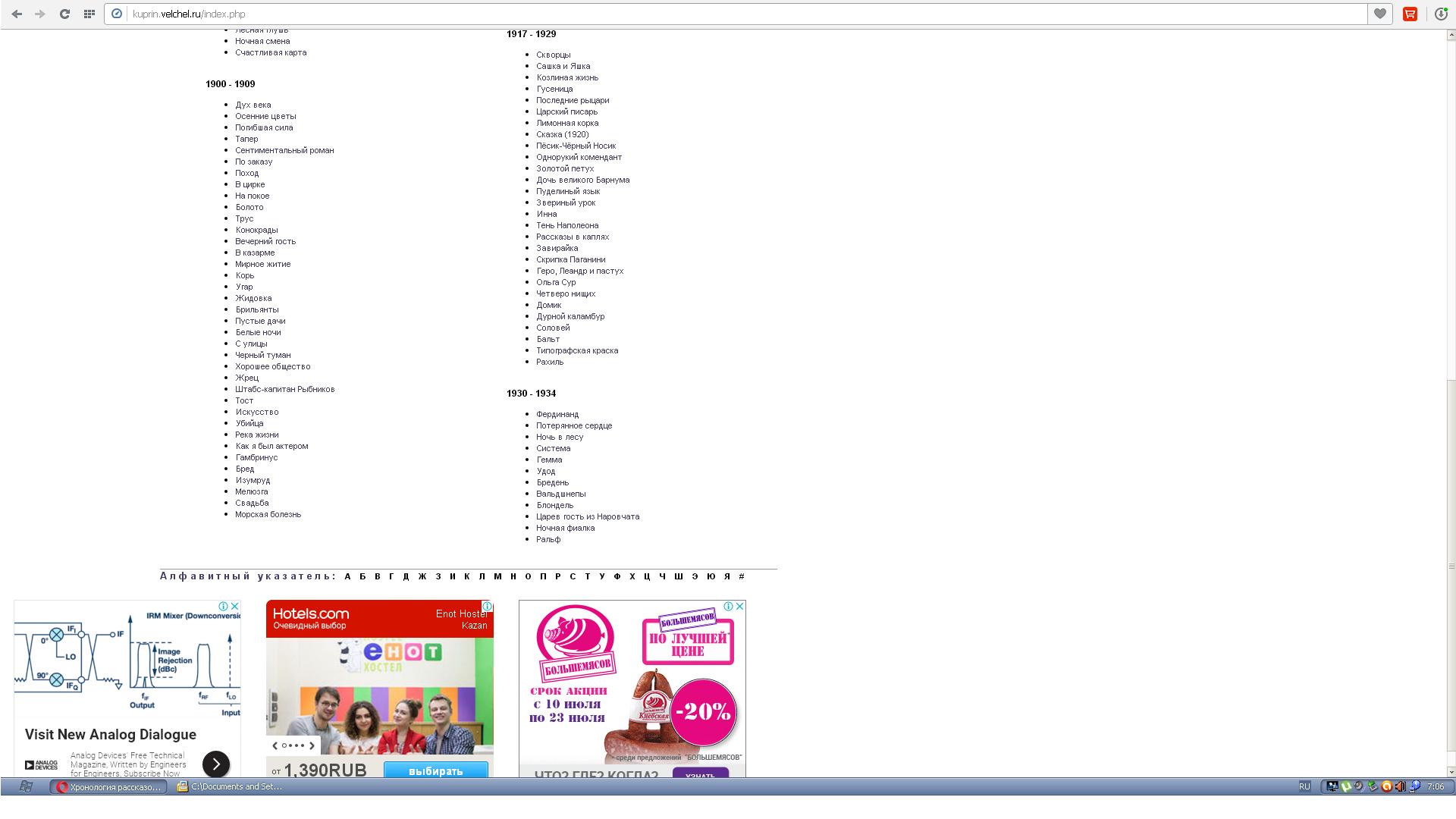
Task: Click the # symbol in alphabetical index
Action: click(x=742, y=576)
